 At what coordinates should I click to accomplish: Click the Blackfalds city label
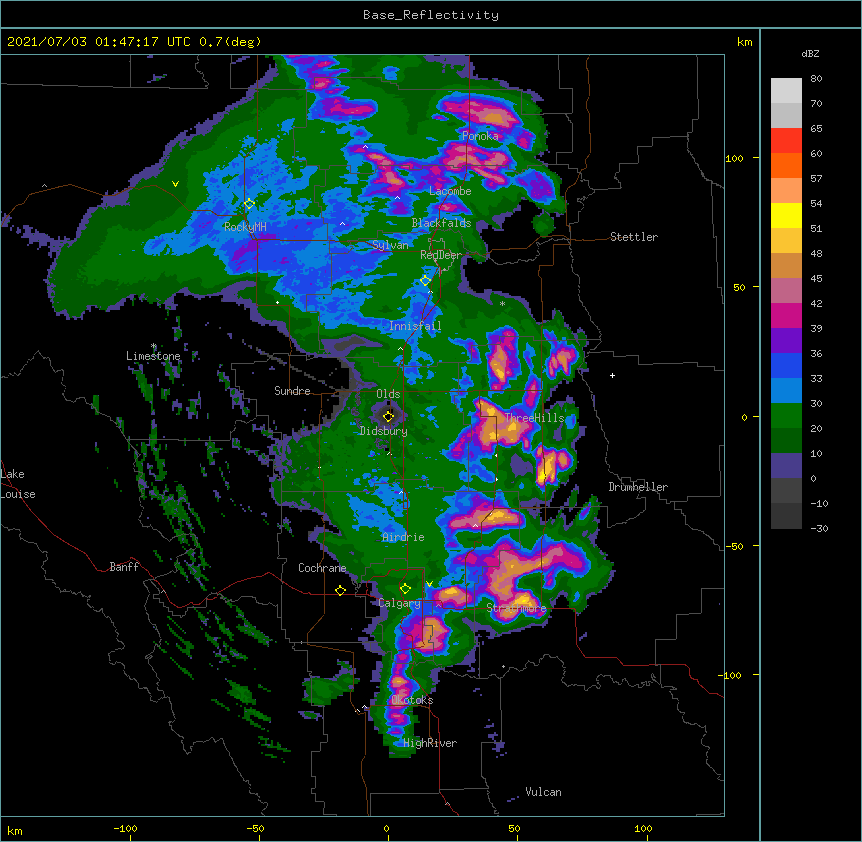pyautogui.click(x=441, y=223)
